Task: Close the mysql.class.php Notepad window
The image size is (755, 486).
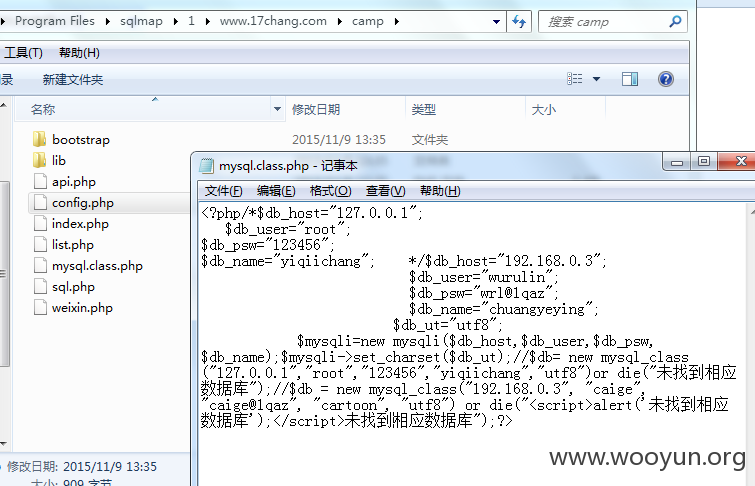Action: (739, 161)
